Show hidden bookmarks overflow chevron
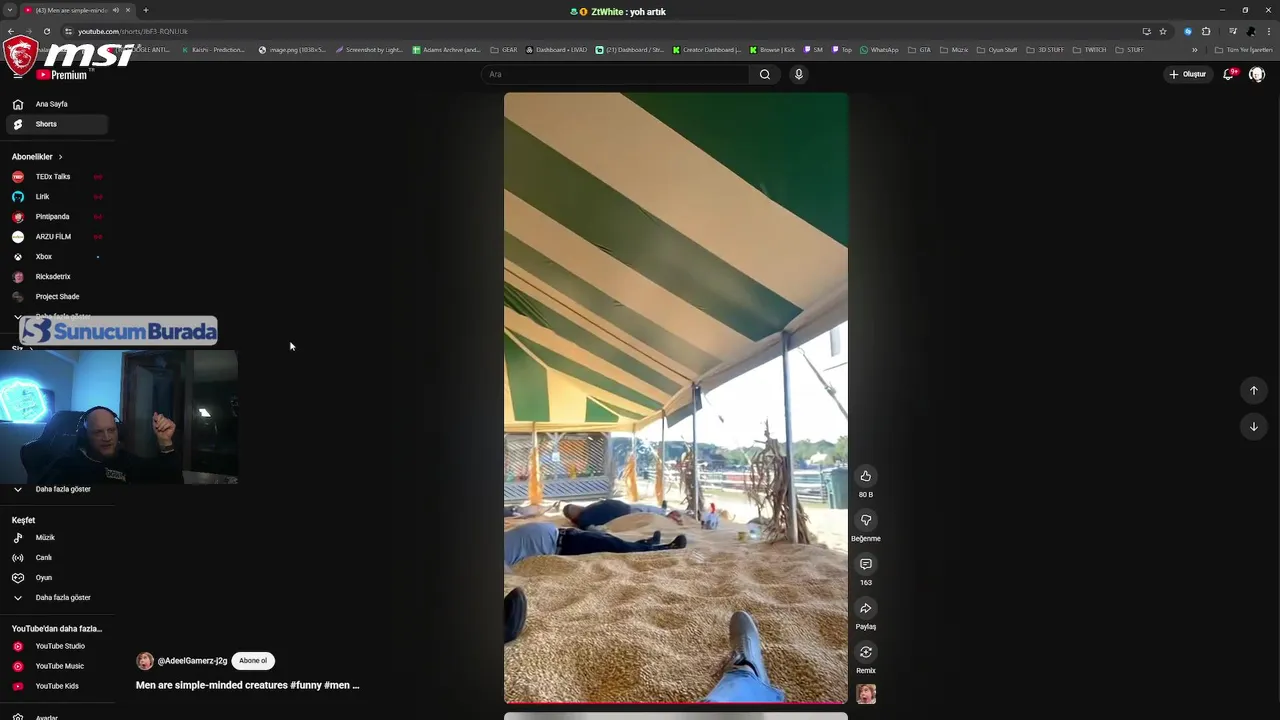The width and height of the screenshot is (1280, 720). coord(1194,49)
